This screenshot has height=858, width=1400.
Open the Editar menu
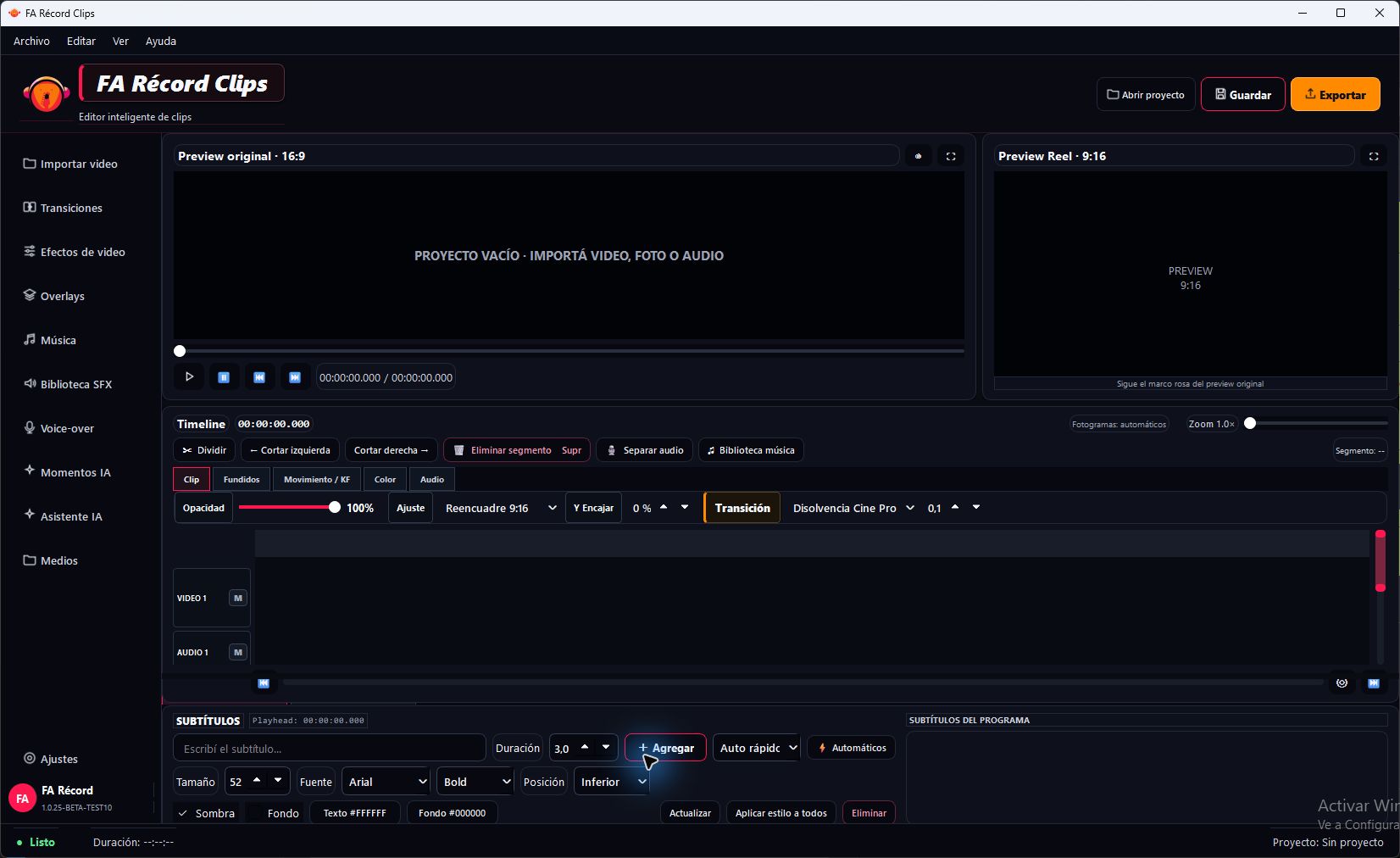point(81,41)
